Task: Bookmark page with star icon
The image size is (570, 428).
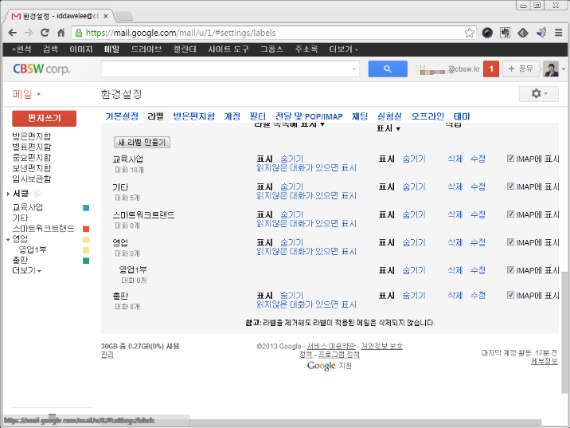Action: coord(469,33)
